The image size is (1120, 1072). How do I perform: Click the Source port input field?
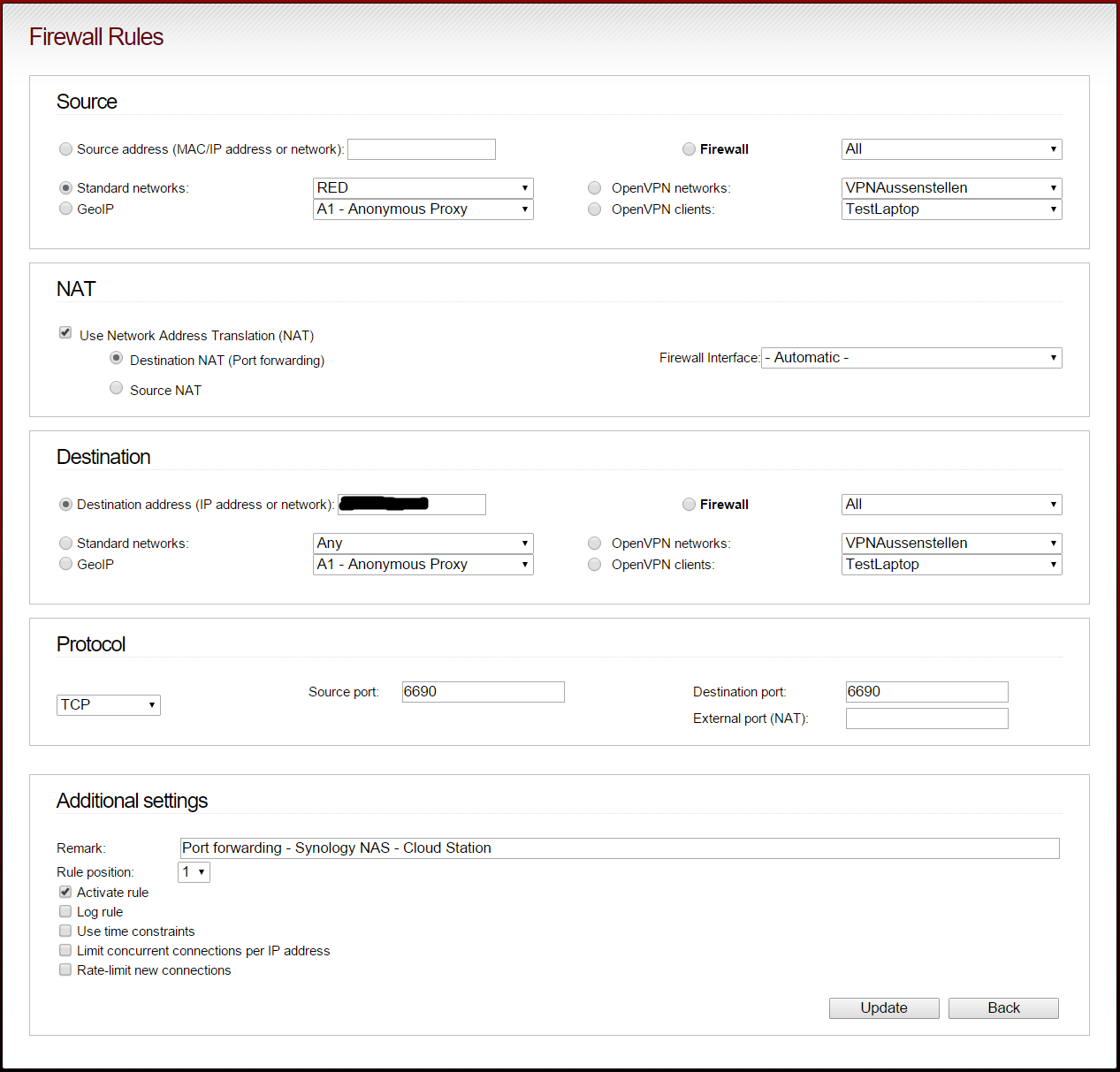483,692
